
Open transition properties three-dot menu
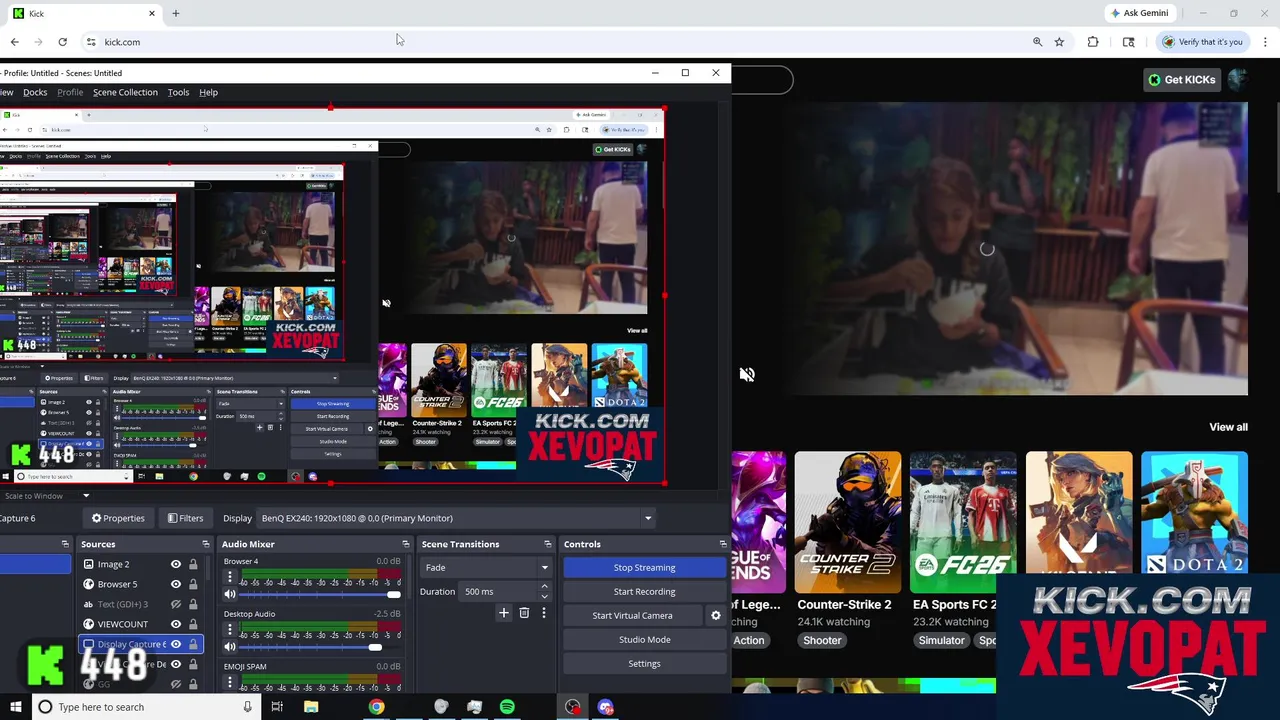pyautogui.click(x=544, y=613)
